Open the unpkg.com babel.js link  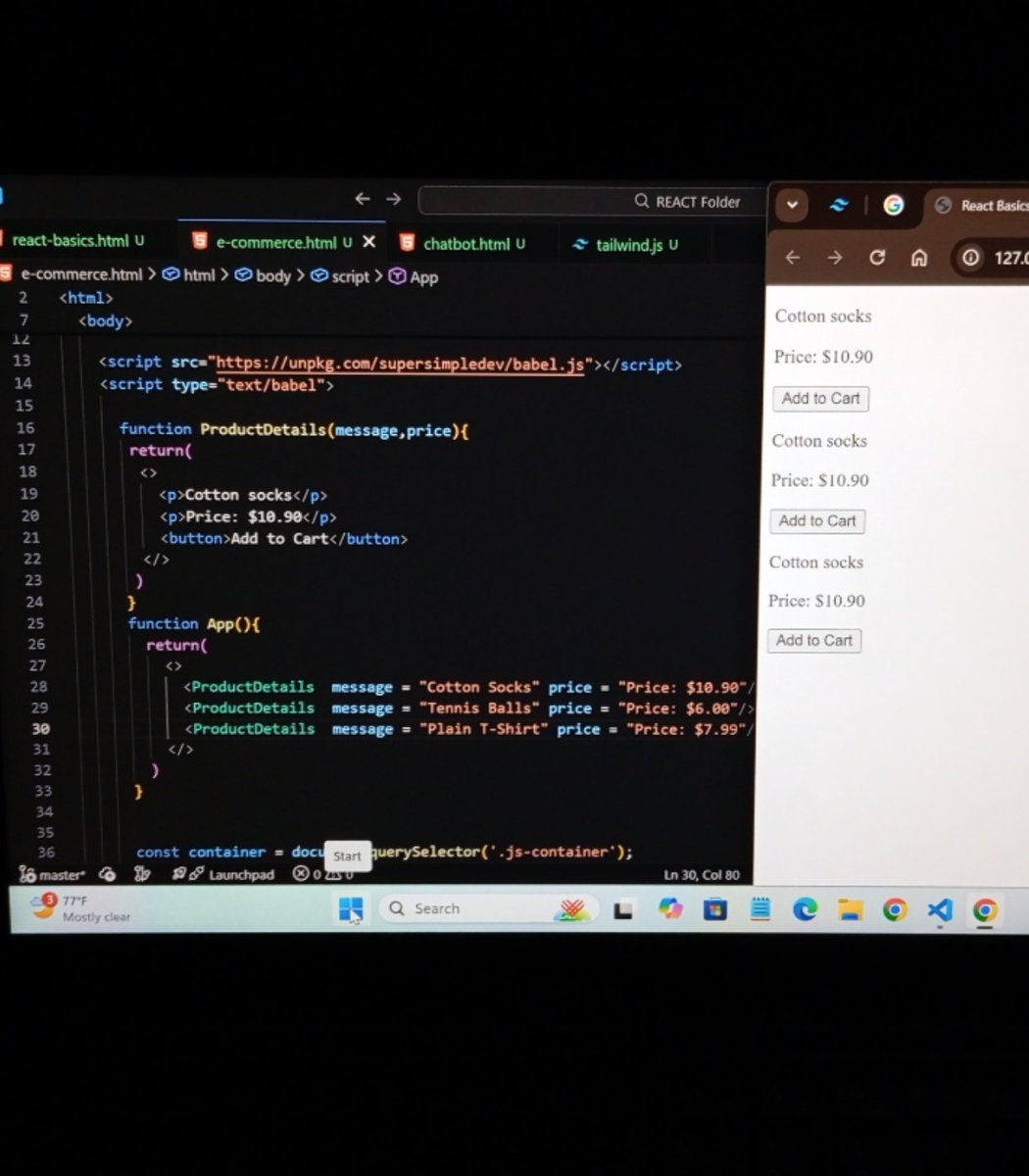click(400, 365)
